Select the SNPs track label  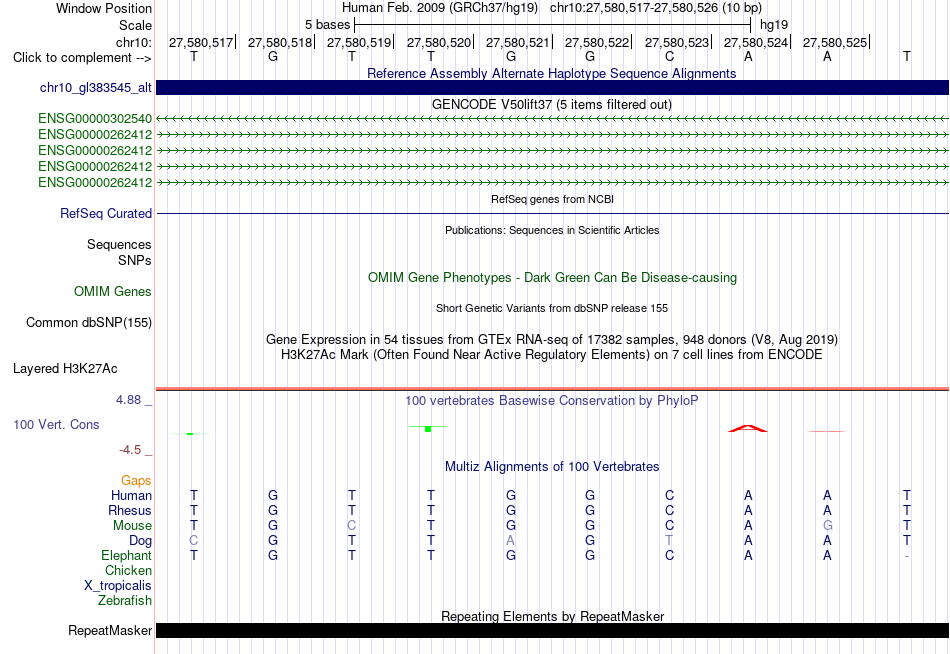pyautogui.click(x=135, y=260)
